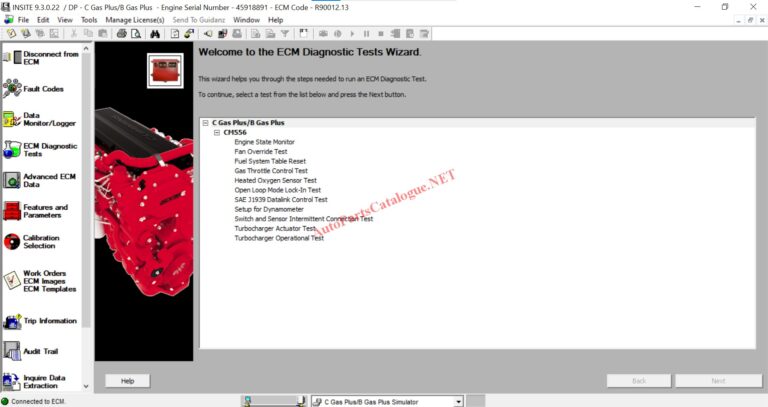Open the Data Monitor/Logger view
The width and height of the screenshot is (768, 407).
[12, 119]
